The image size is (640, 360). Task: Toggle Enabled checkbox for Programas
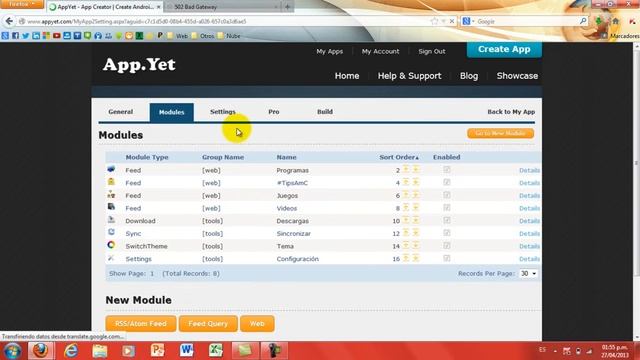tap(447, 169)
